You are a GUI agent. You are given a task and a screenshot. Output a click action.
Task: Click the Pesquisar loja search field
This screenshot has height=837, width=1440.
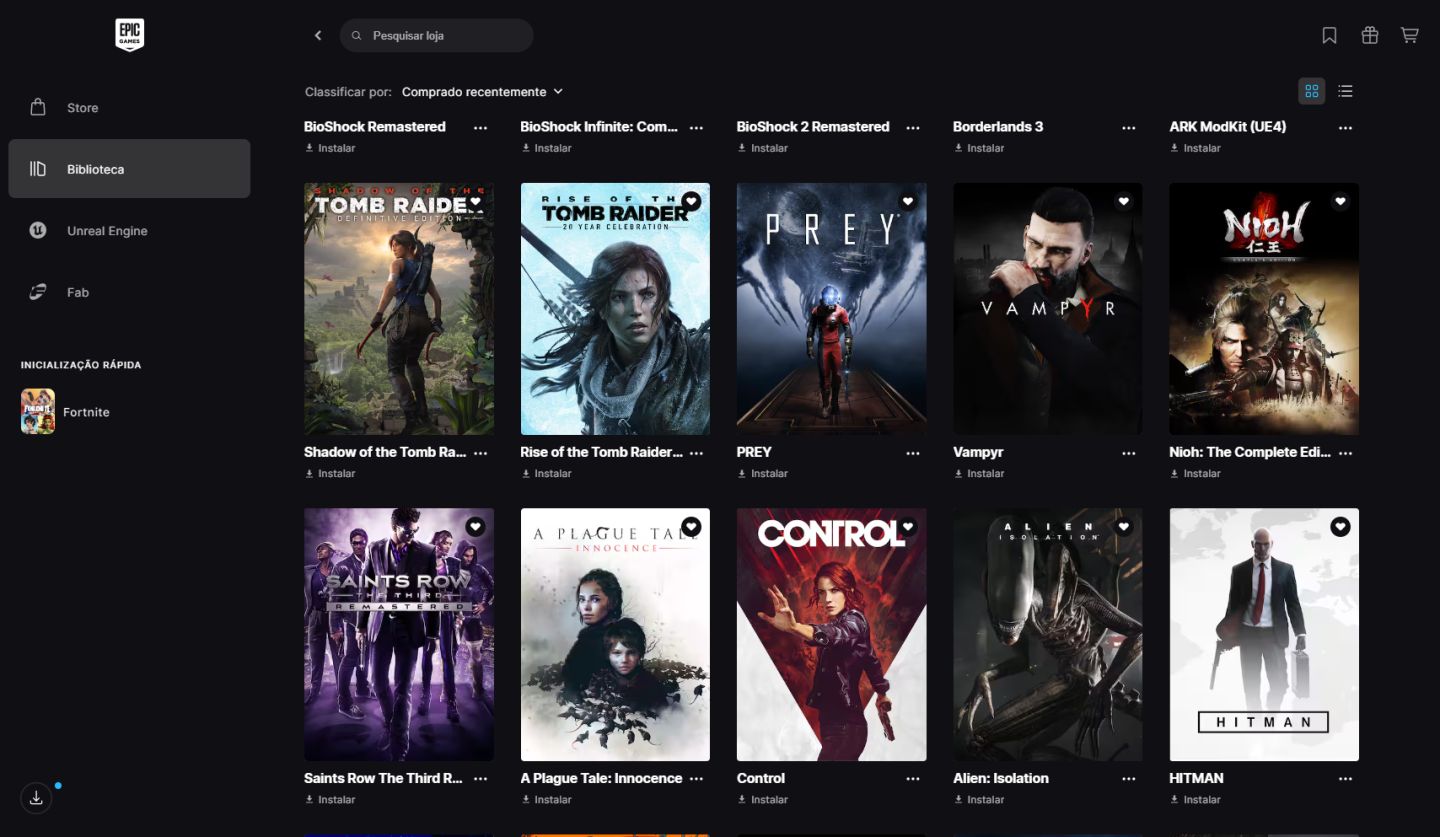click(437, 36)
